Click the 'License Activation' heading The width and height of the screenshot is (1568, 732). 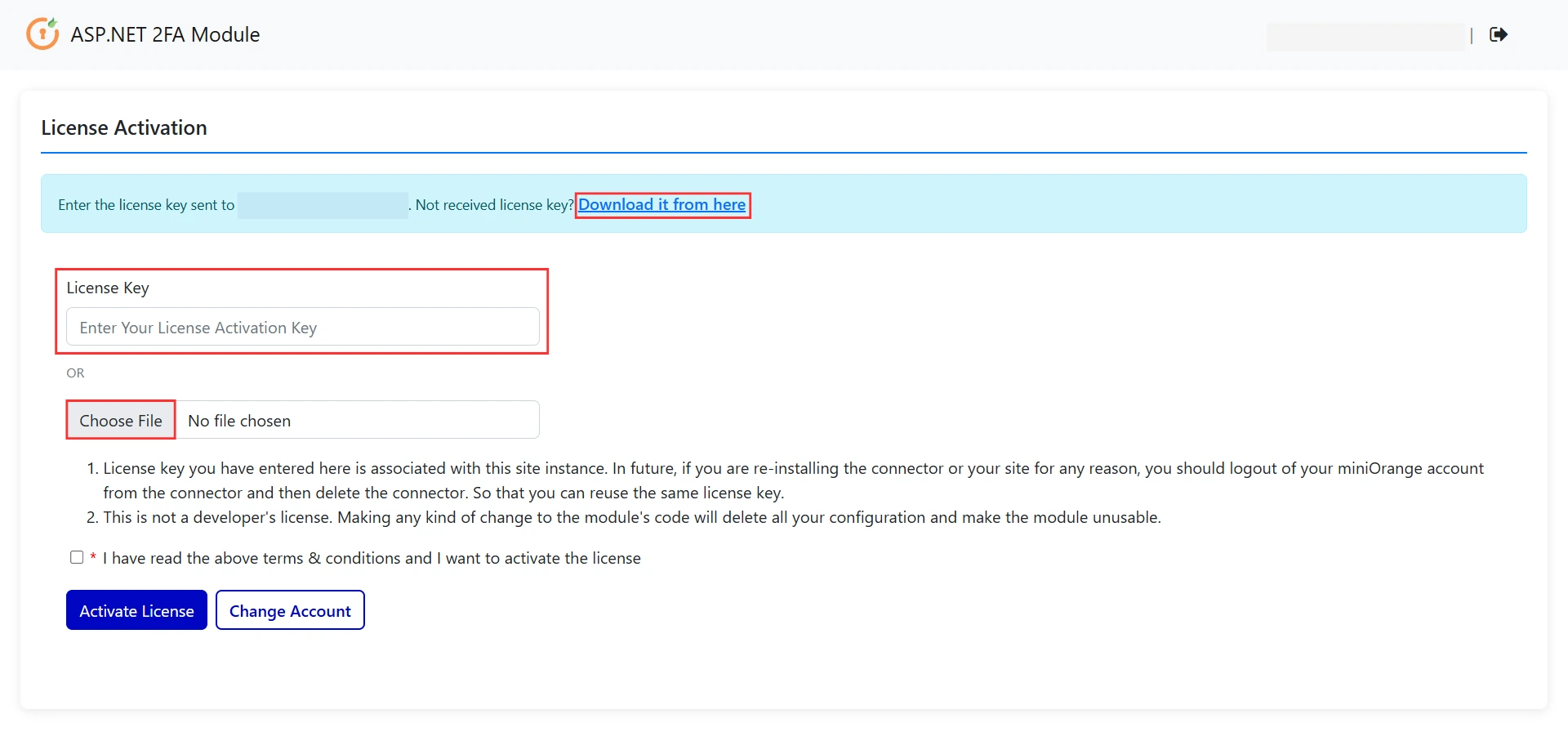(x=124, y=127)
